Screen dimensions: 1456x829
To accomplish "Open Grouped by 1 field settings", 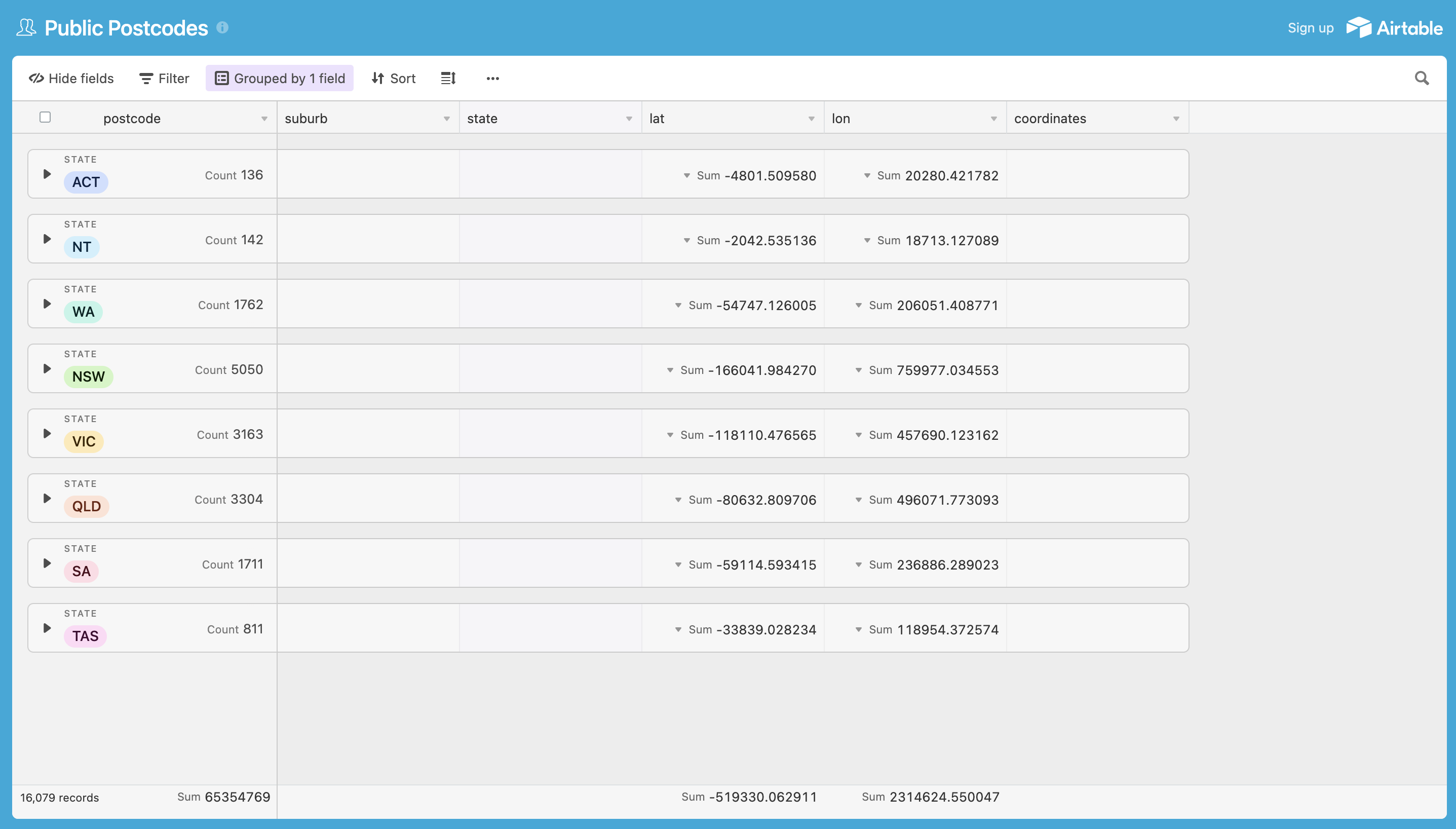I will click(x=280, y=78).
